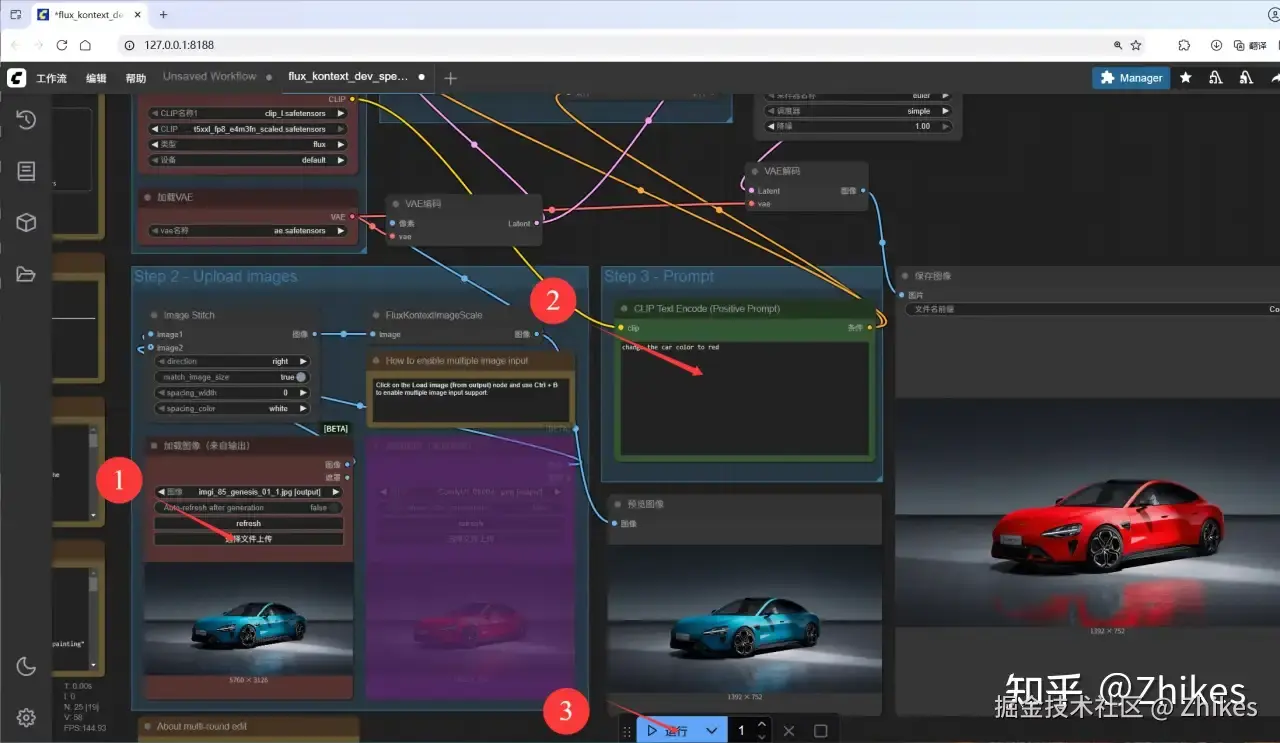Grab the run bar drag handle
The image size is (1280, 743).
[627, 731]
